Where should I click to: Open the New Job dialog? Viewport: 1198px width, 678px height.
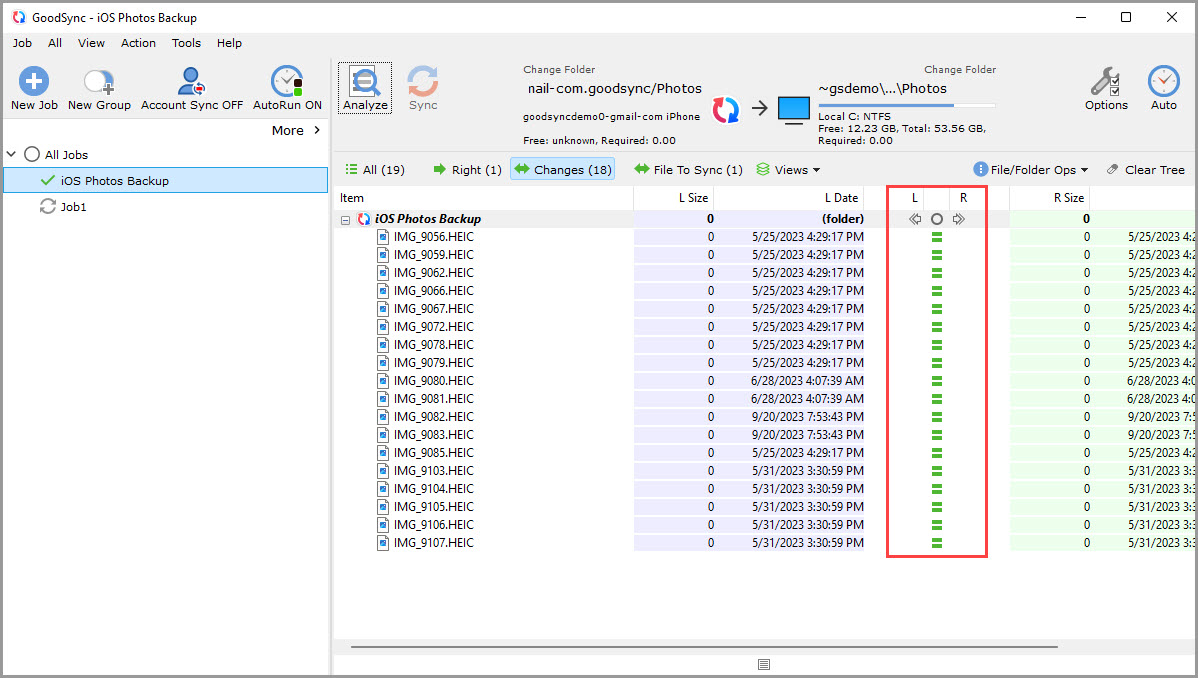click(33, 87)
